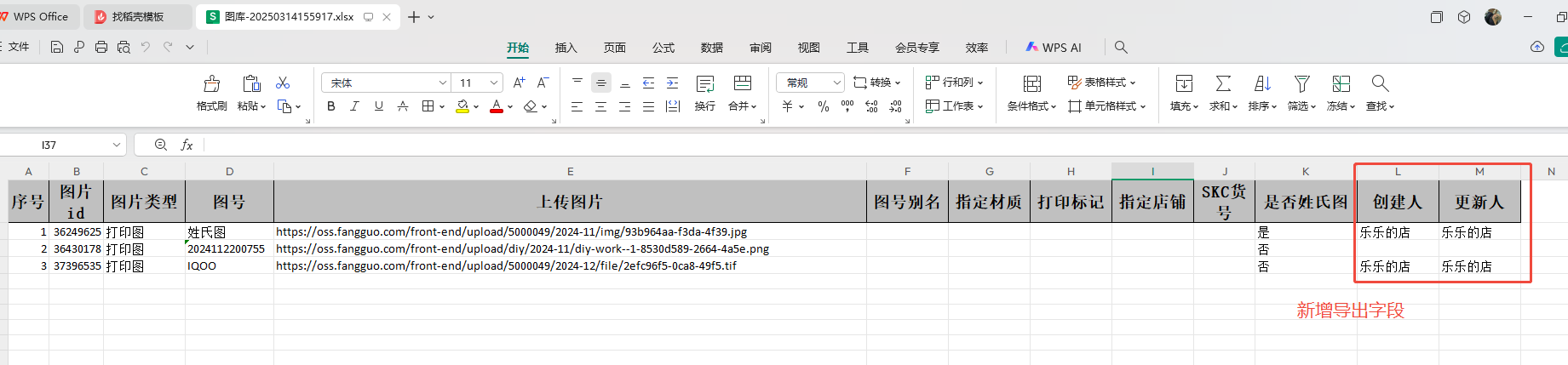The width and height of the screenshot is (1568, 365).
Task: Click the Undo arrow icon
Action: tap(146, 47)
